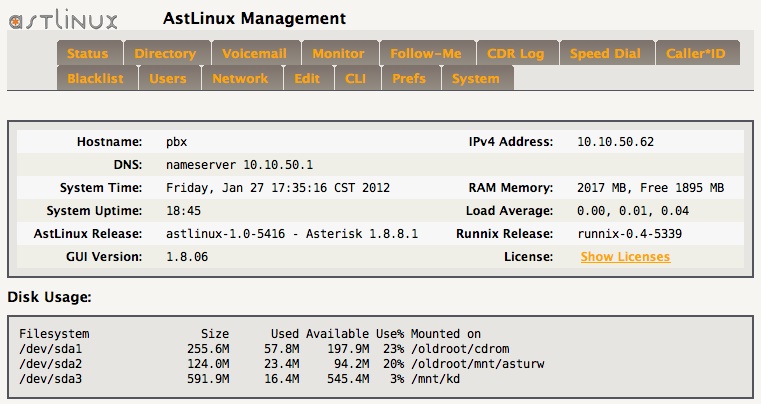This screenshot has width=761, height=404.
Task: Select runnix-0.4-5339 release value
Action: point(629,234)
